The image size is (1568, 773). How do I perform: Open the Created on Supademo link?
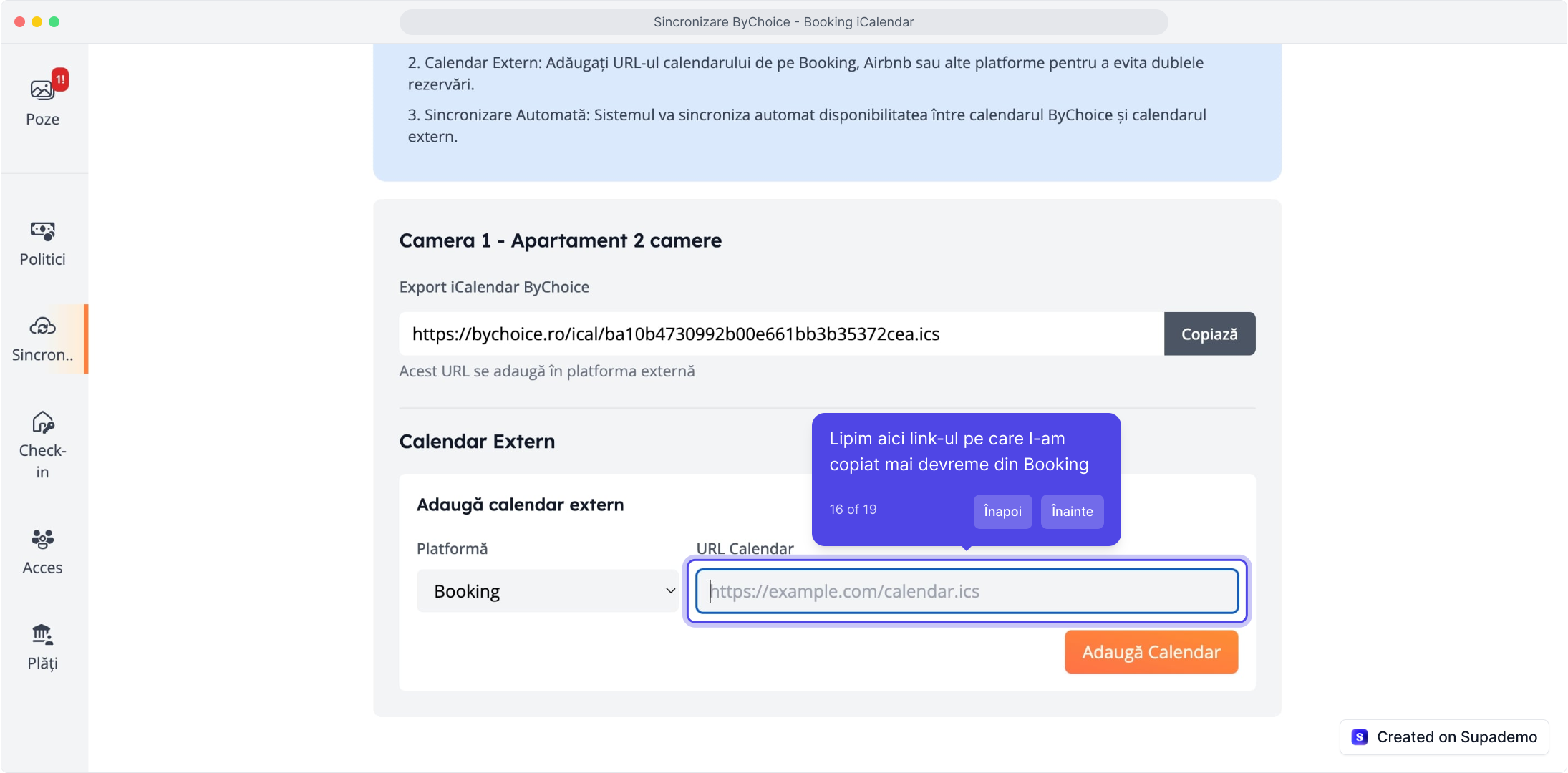(x=1456, y=737)
